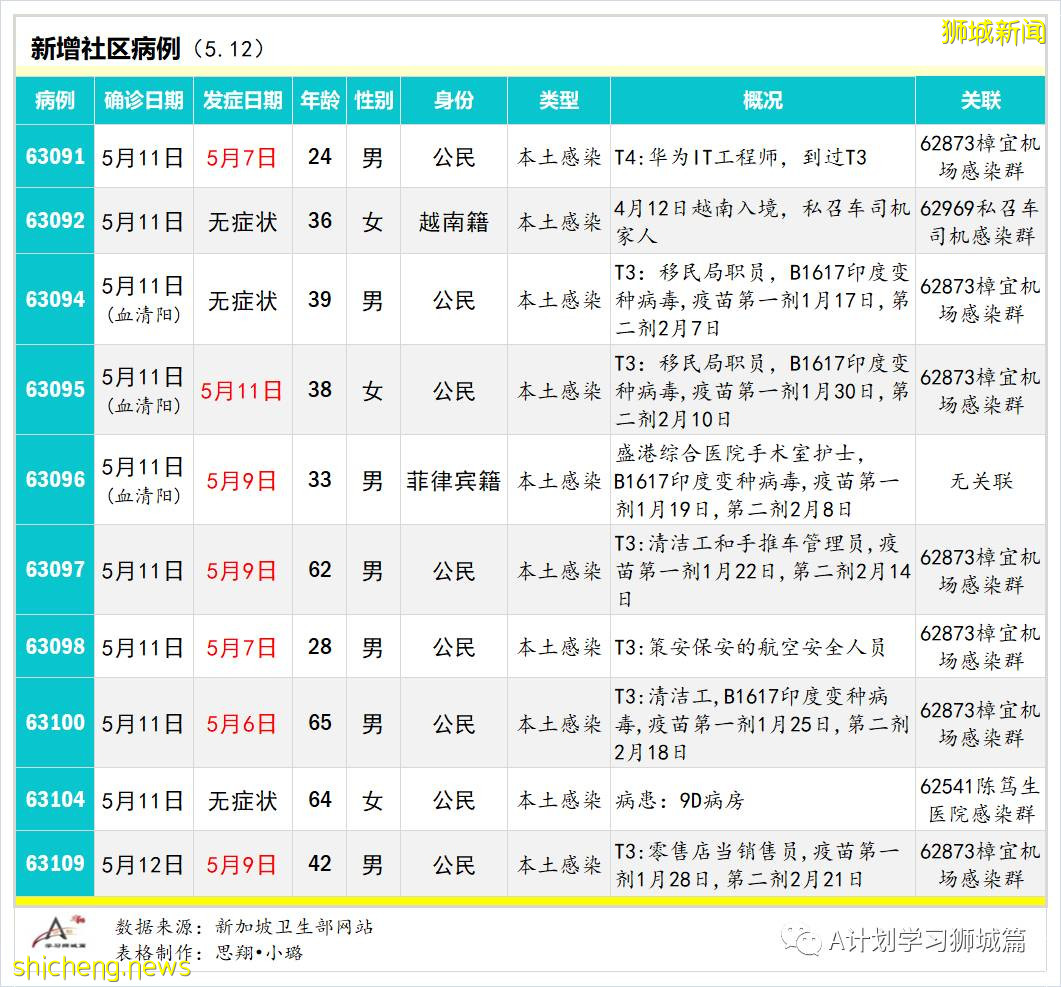Screen dimensions: 1061x987
Task: Select the 确诊日期 column header
Action: click(143, 100)
